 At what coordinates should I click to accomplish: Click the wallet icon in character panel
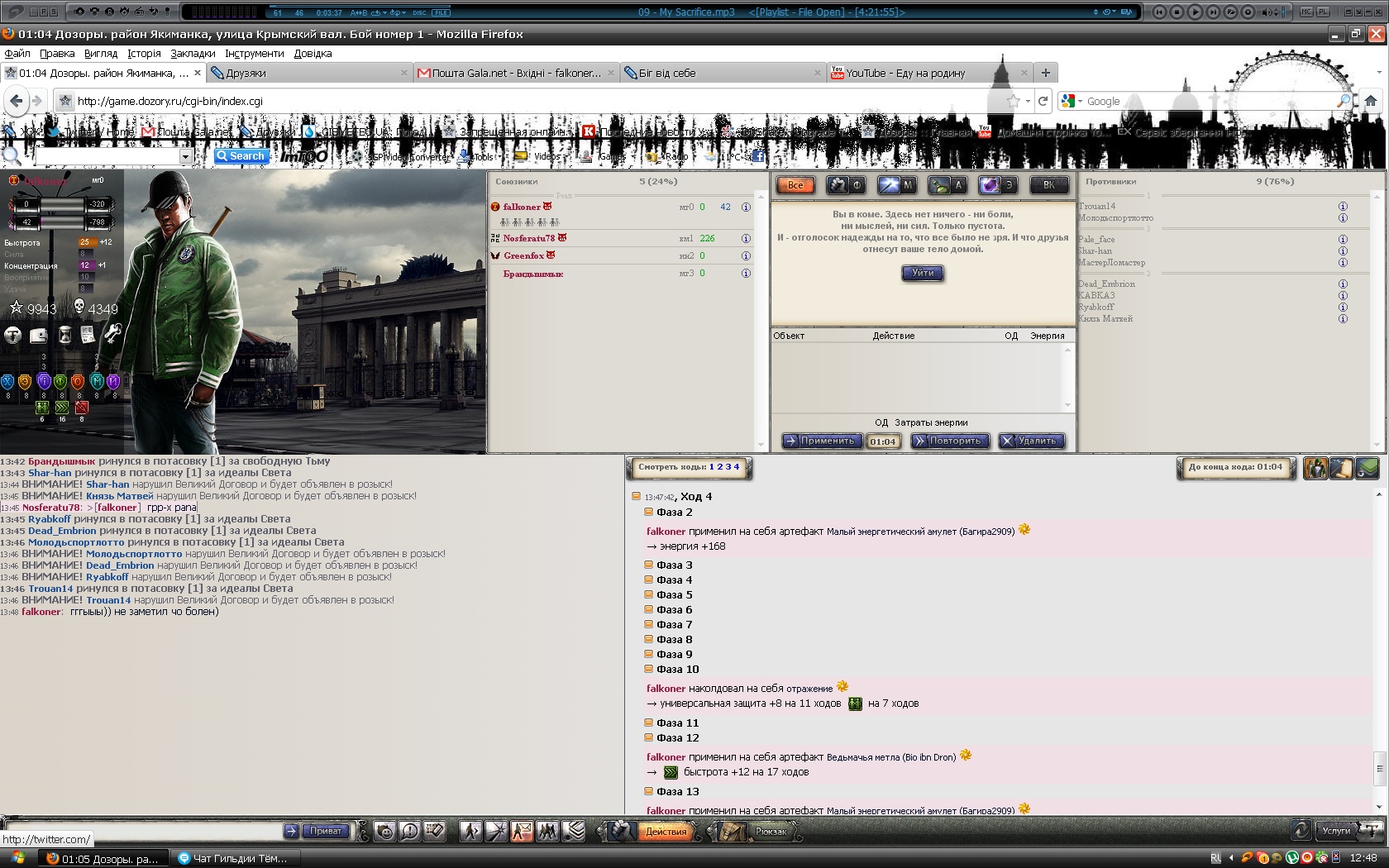tap(38, 335)
